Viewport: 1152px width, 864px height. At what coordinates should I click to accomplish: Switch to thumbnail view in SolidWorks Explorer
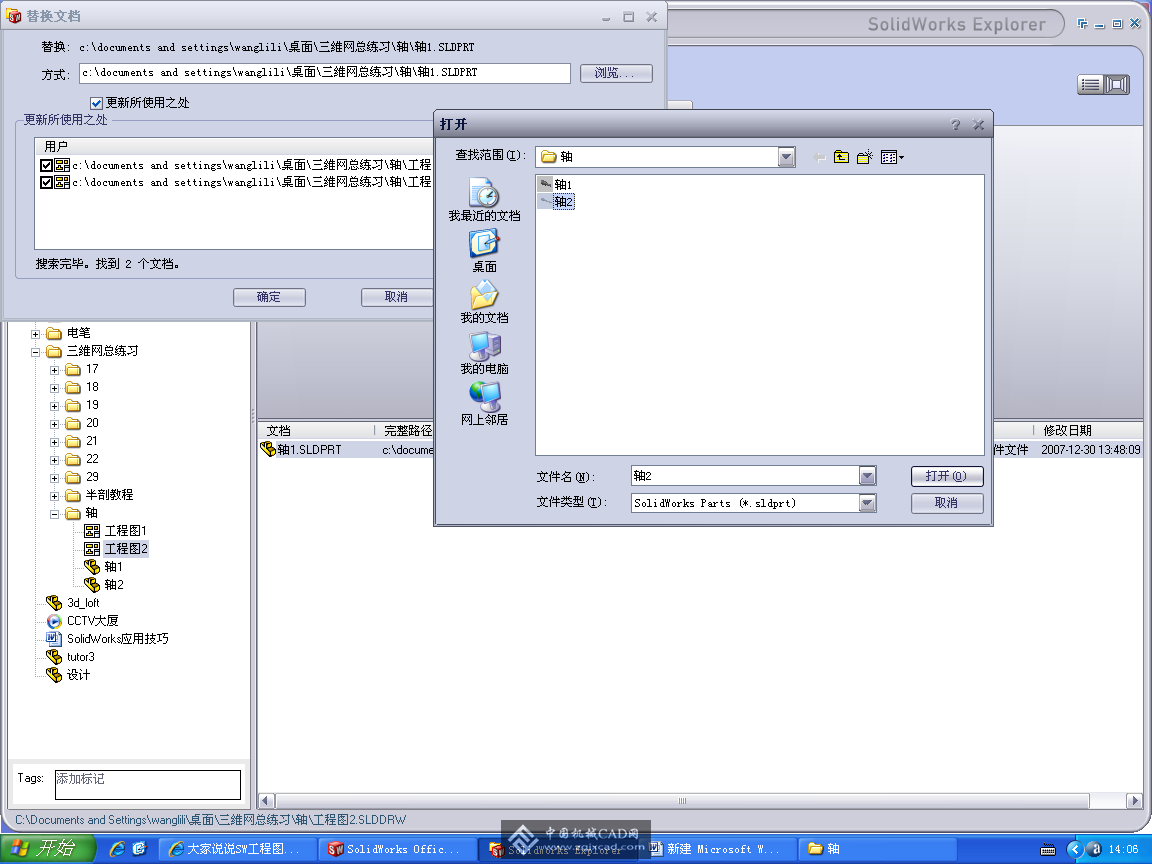click(1117, 85)
